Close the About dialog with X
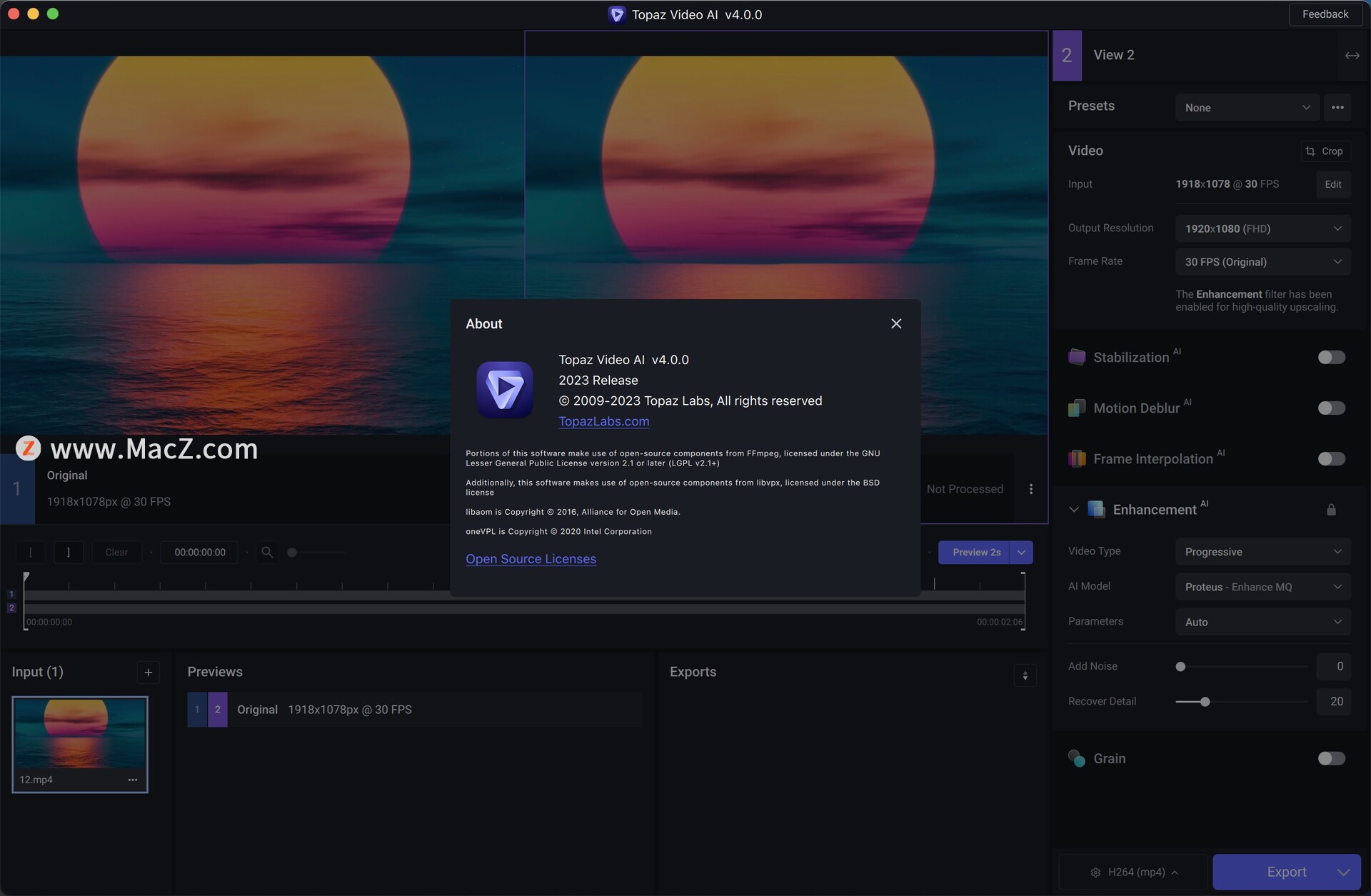 pos(896,323)
